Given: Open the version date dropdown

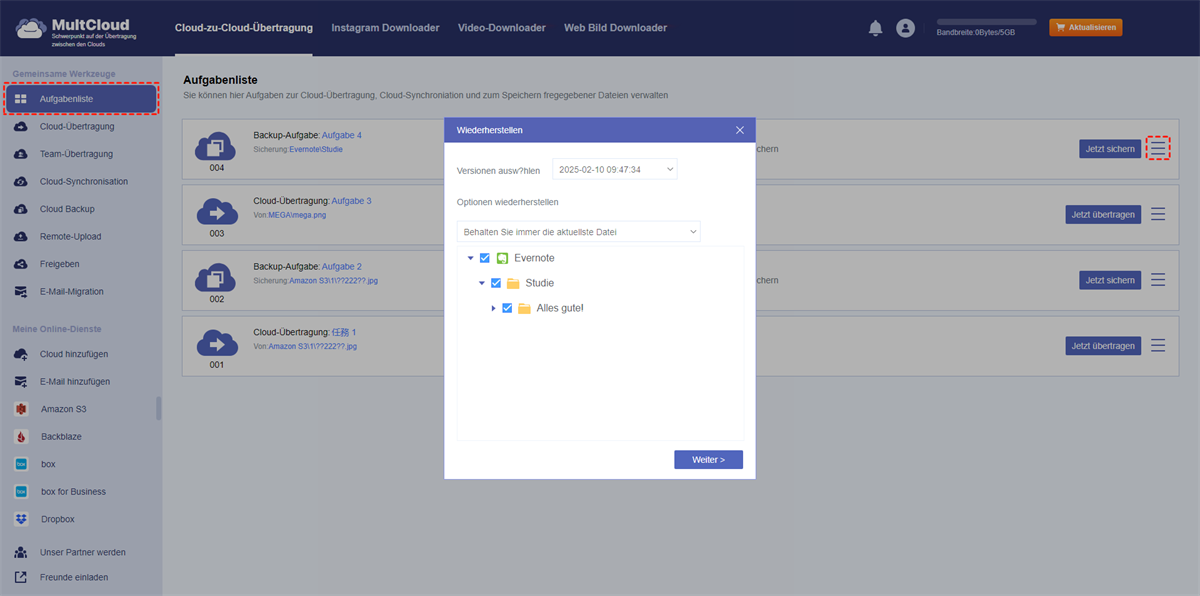Looking at the screenshot, I should pyautogui.click(x=614, y=170).
